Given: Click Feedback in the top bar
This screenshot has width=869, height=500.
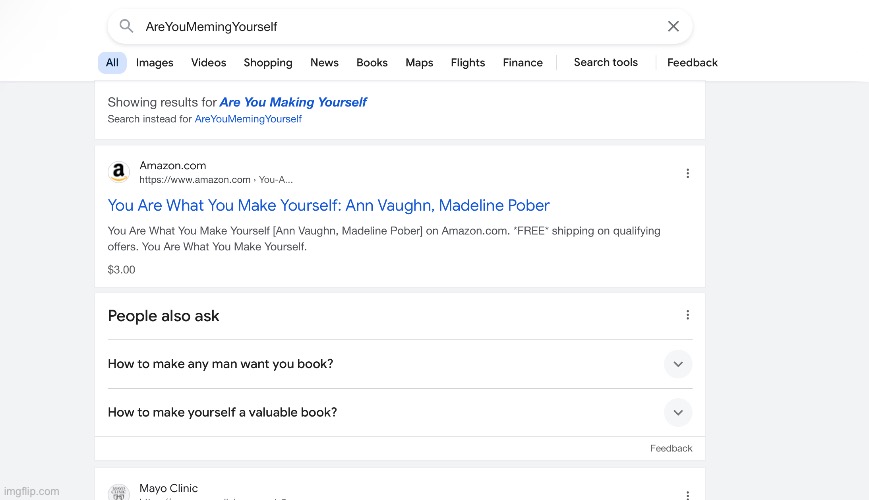Looking at the screenshot, I should click(692, 63).
